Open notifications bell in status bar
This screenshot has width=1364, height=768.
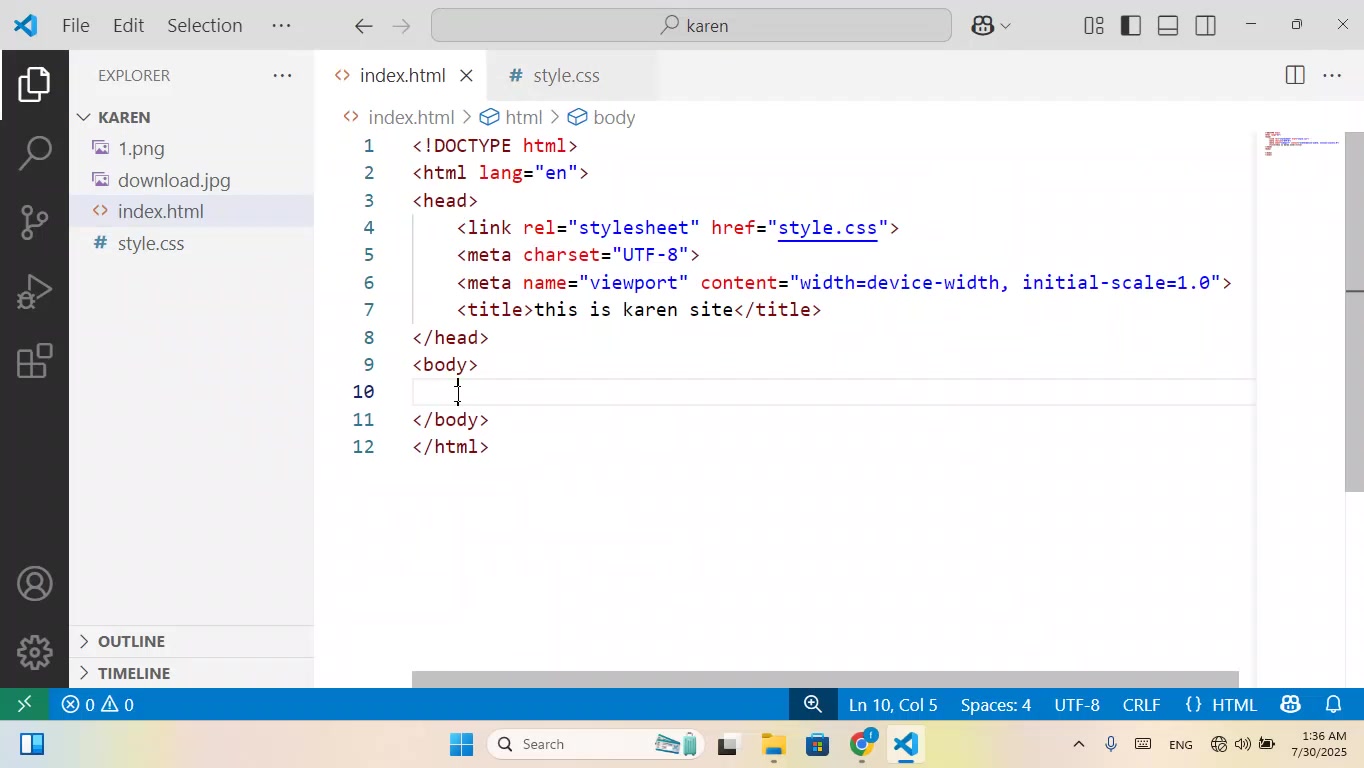coord(1334,705)
